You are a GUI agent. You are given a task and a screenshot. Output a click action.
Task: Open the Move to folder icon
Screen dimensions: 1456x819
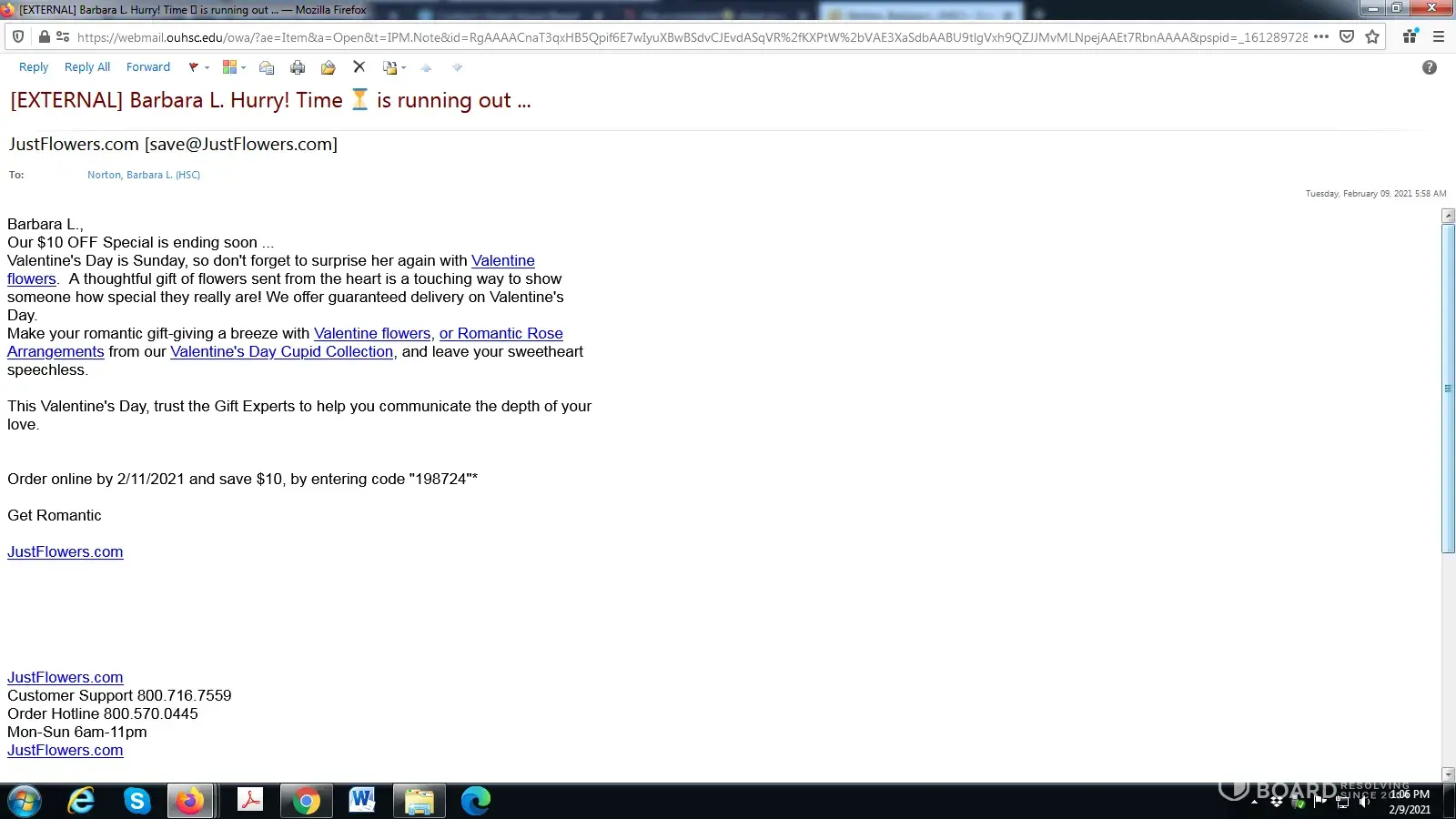pyautogui.click(x=328, y=67)
